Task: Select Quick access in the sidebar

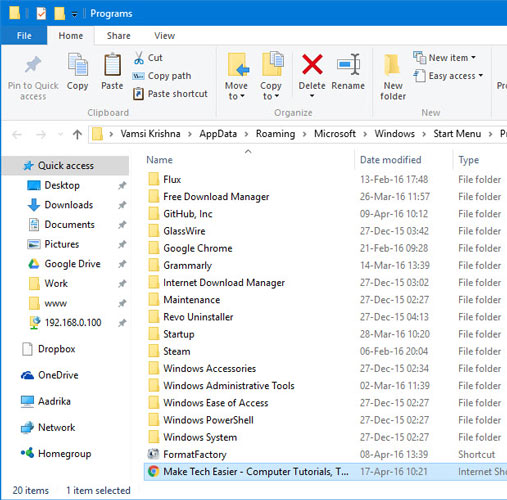Action: tap(65, 166)
